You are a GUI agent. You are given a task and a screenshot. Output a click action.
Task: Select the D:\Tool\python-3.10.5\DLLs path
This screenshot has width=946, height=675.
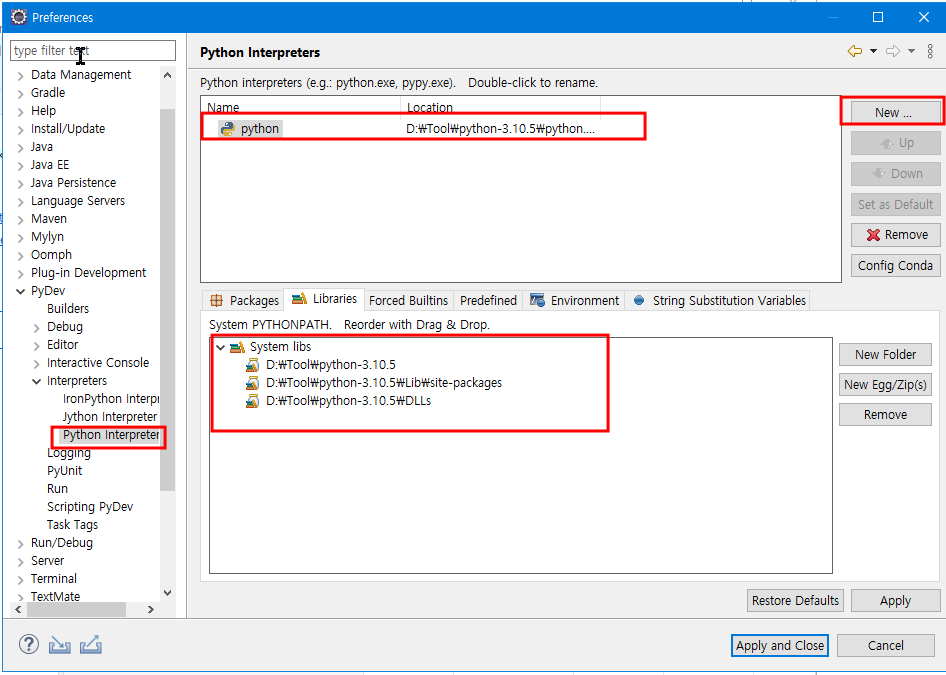coord(348,401)
